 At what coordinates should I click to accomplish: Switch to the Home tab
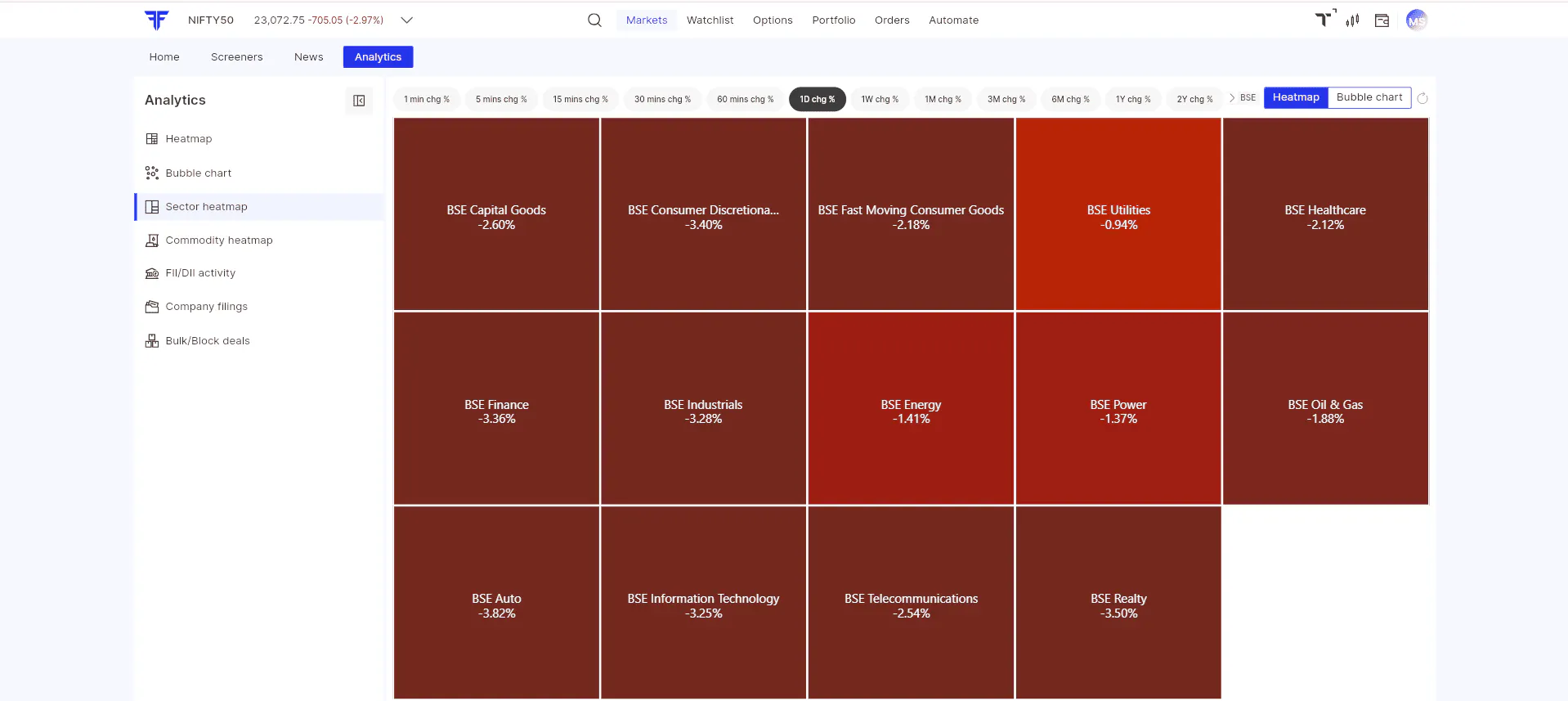point(164,57)
